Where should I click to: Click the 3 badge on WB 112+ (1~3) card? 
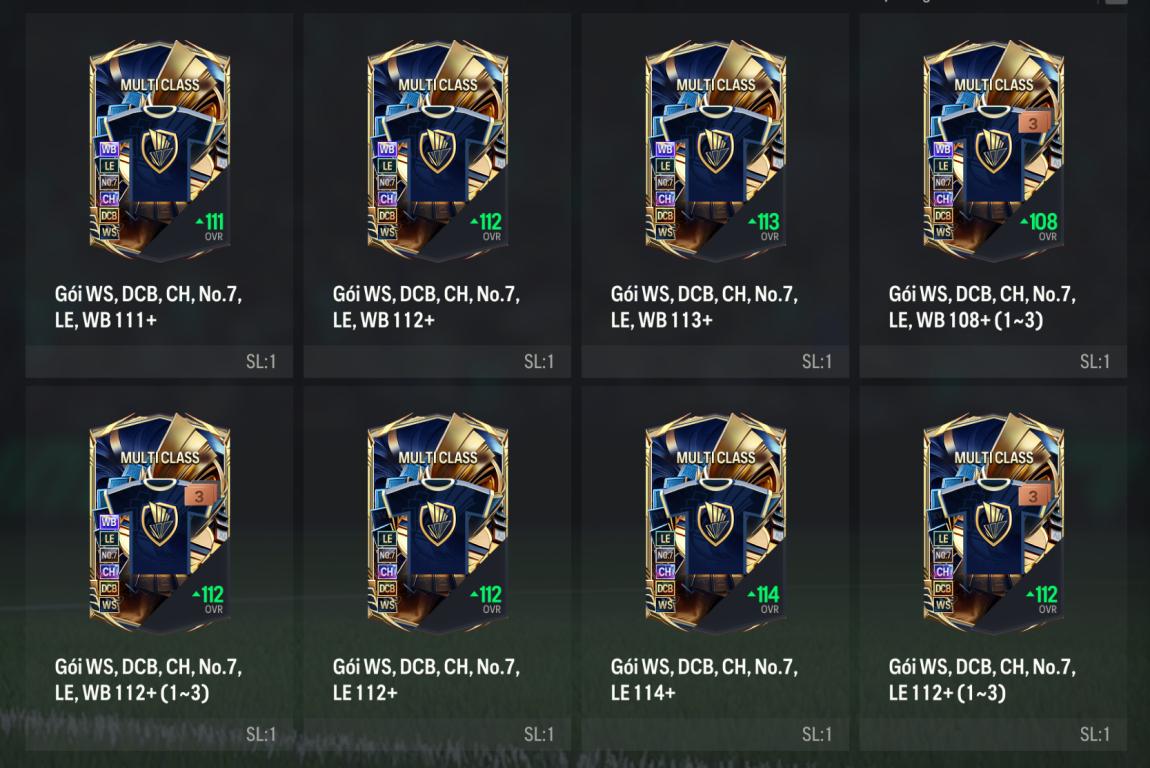[x=199, y=495]
